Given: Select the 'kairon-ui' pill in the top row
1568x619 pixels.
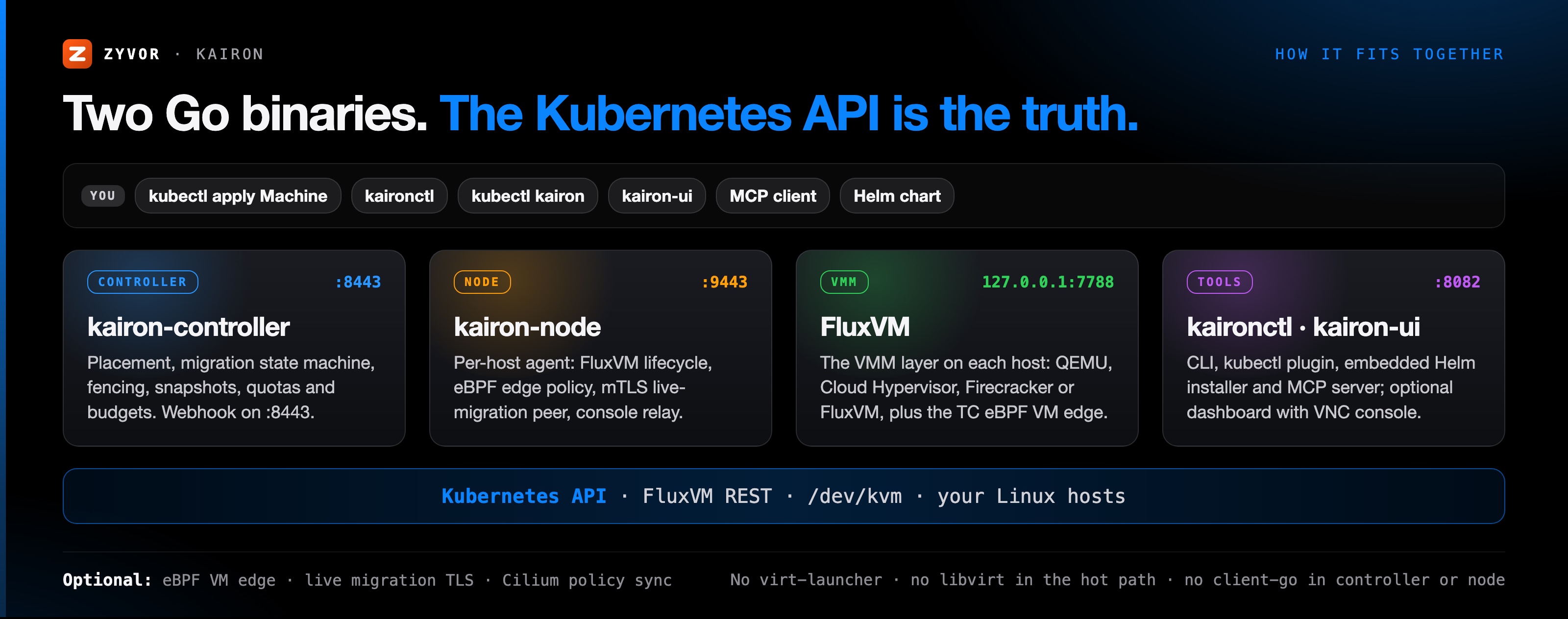Looking at the screenshot, I should 657,196.
